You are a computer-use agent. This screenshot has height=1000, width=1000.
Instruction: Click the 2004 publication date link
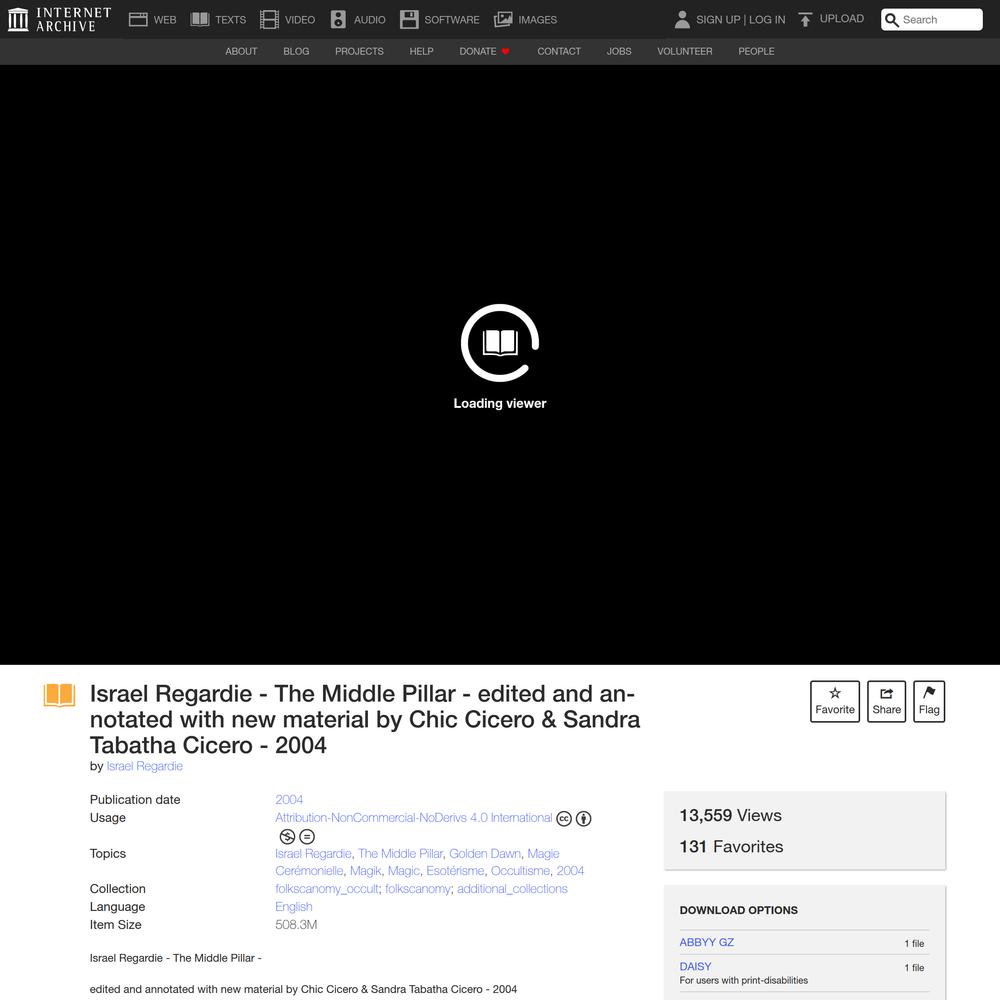tap(289, 800)
